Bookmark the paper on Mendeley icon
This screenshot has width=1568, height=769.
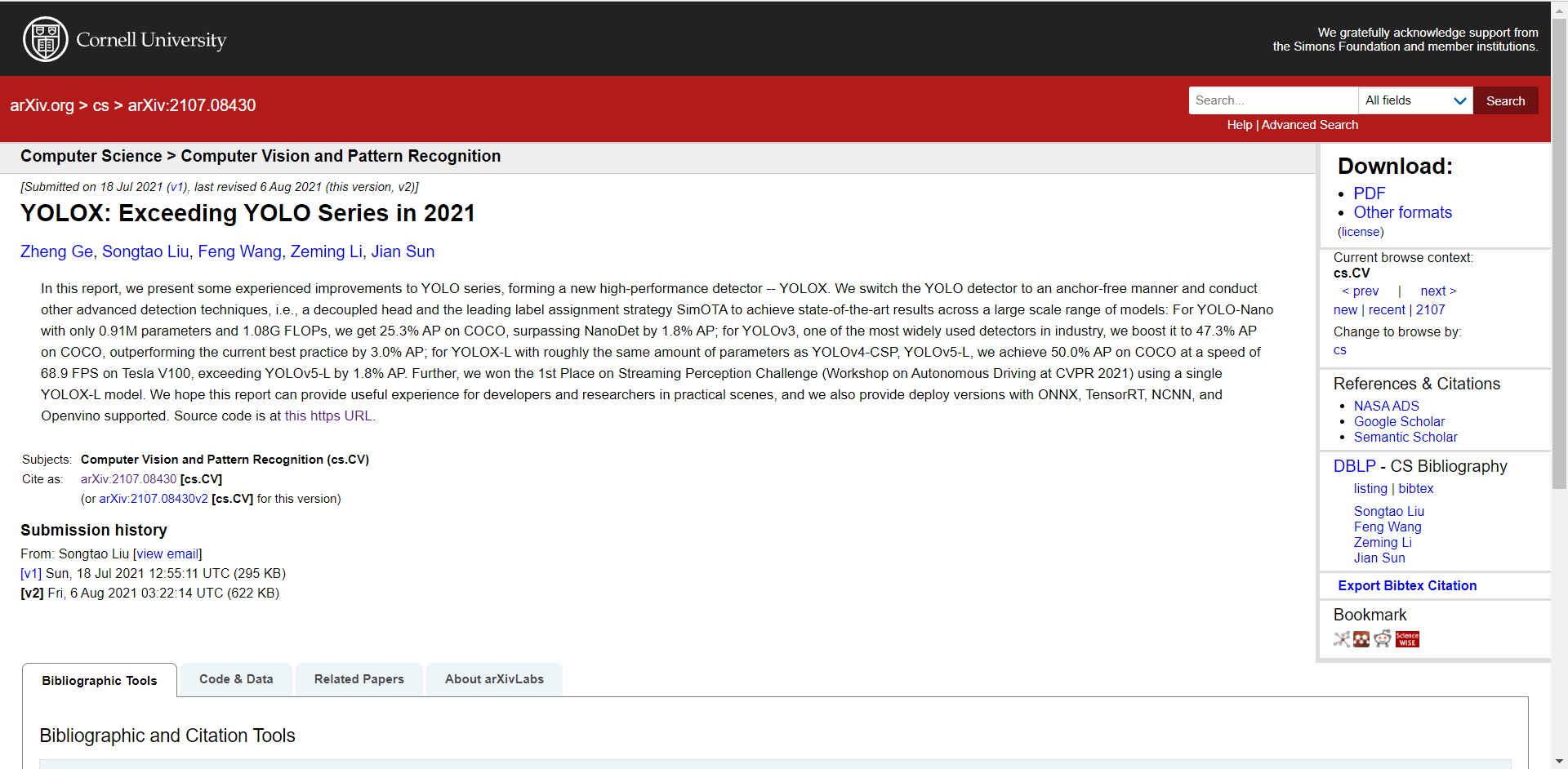click(x=1361, y=639)
